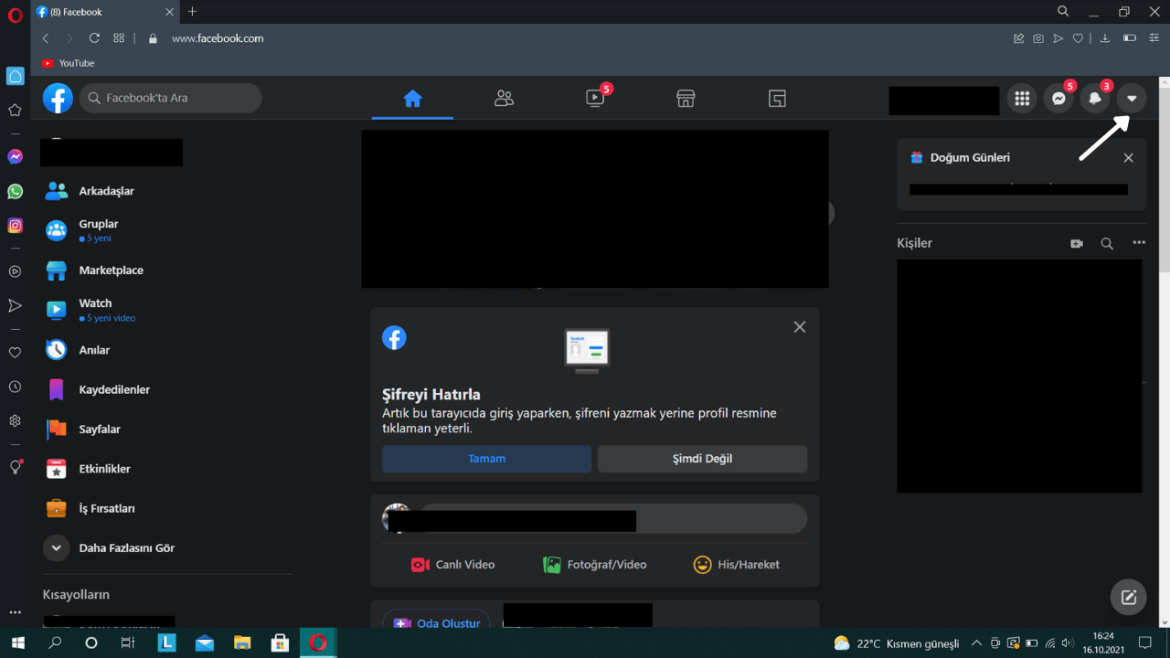The width and height of the screenshot is (1170, 658).
Task: Click the Facebook'ta Ara search field
Action: click(172, 98)
